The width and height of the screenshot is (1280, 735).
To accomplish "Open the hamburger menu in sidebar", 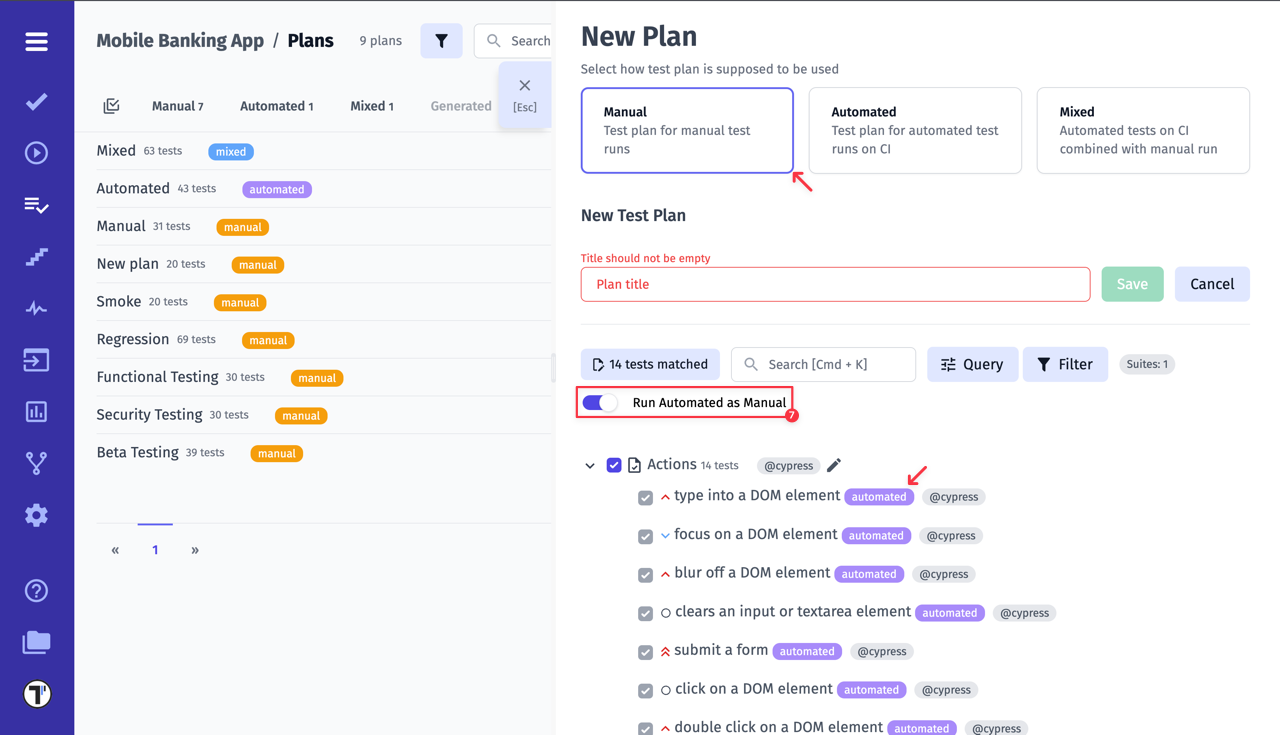I will click(37, 42).
